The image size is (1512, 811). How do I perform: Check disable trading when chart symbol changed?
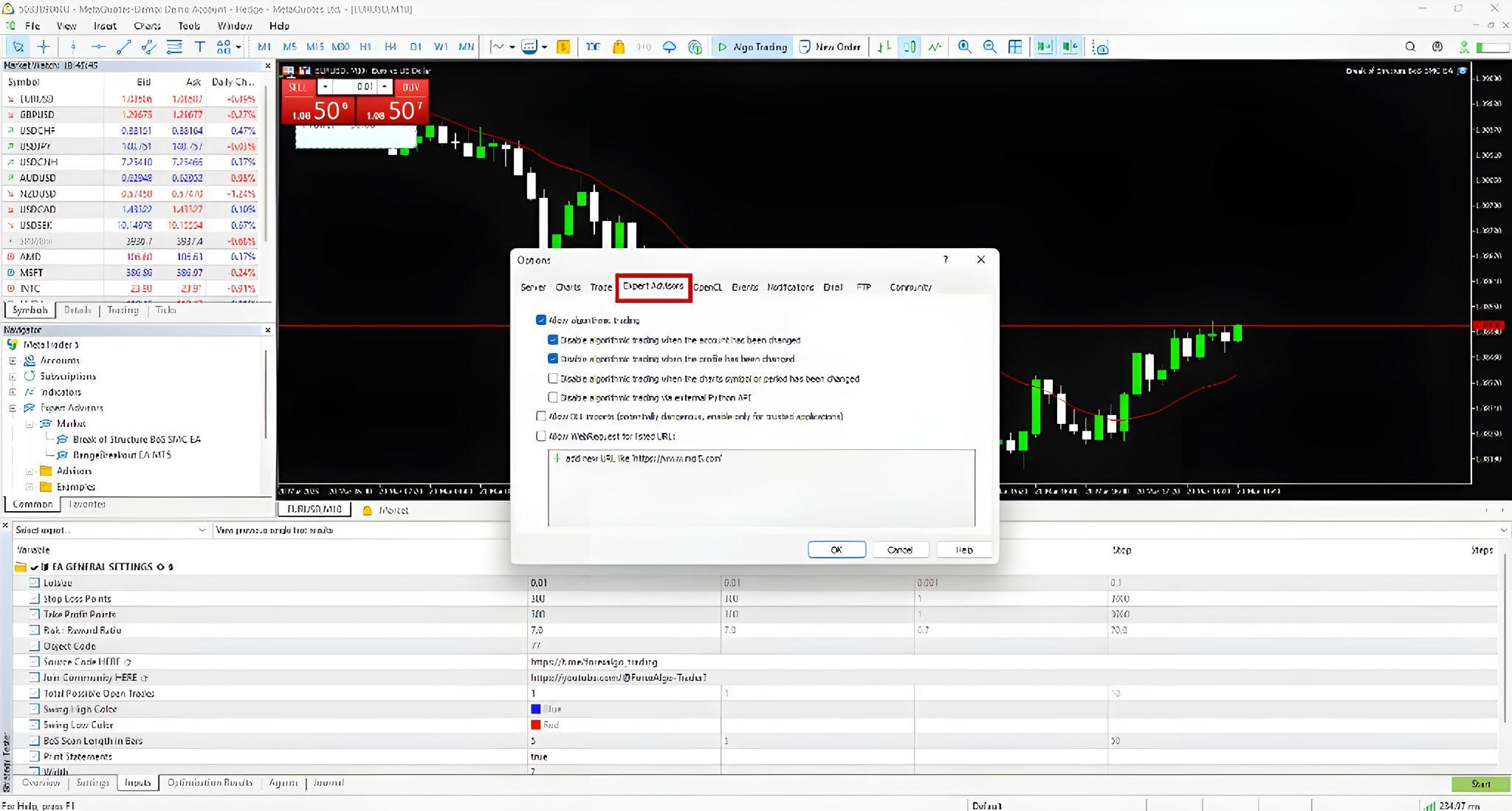point(552,378)
